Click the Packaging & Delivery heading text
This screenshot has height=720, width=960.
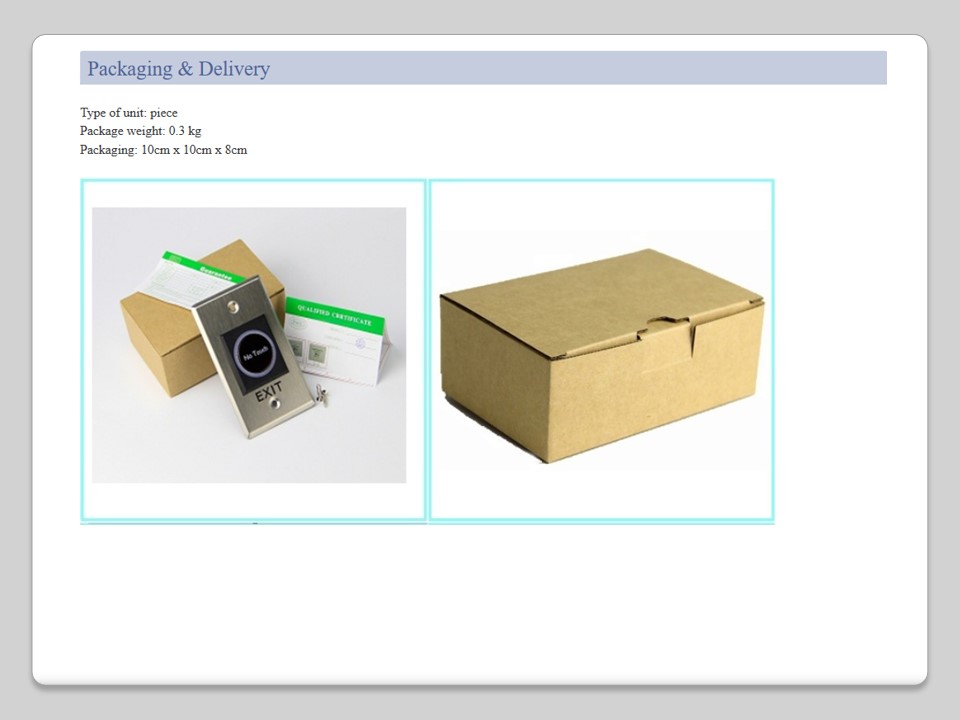pos(178,69)
